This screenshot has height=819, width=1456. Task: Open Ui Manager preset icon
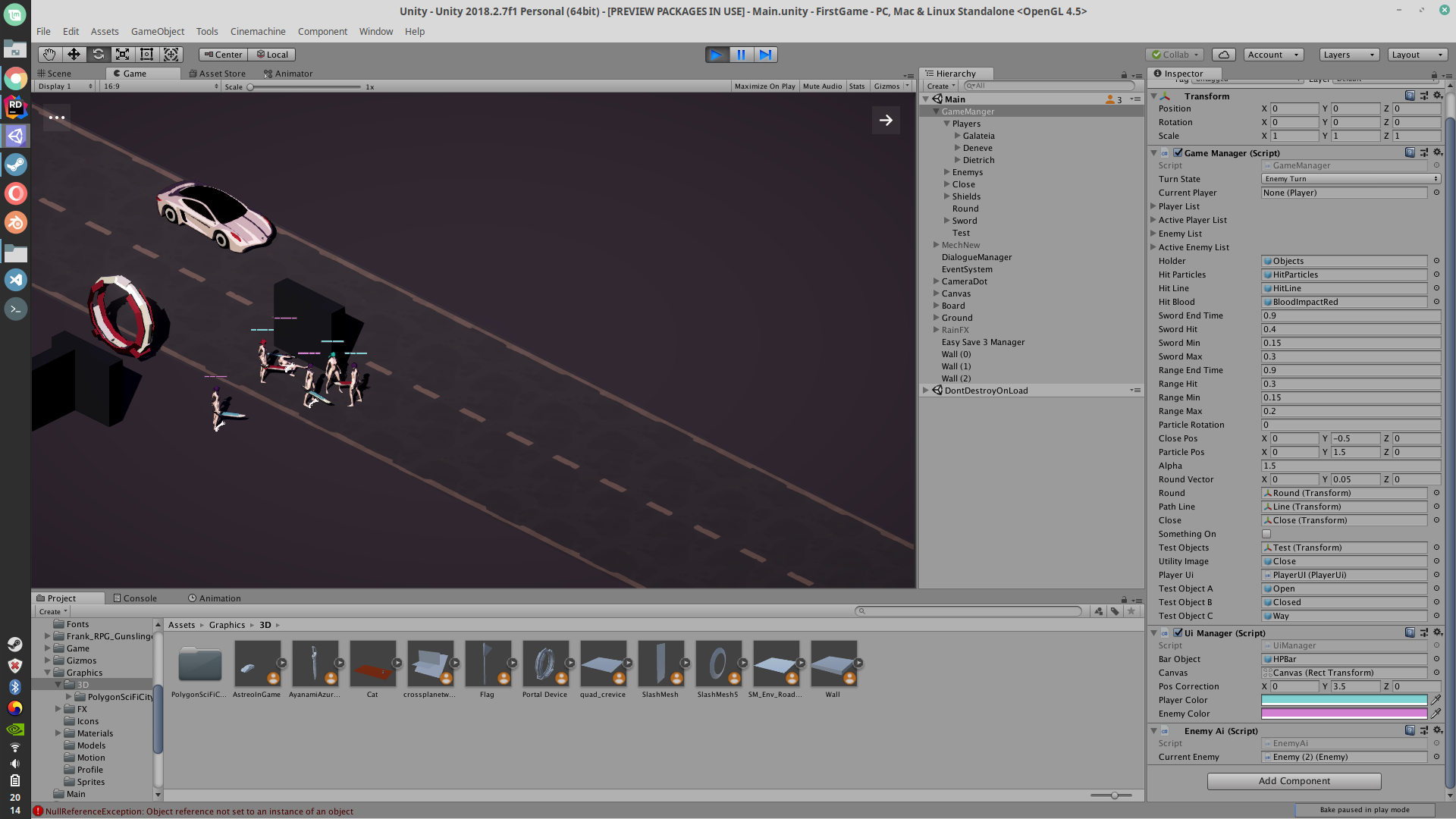[1423, 632]
